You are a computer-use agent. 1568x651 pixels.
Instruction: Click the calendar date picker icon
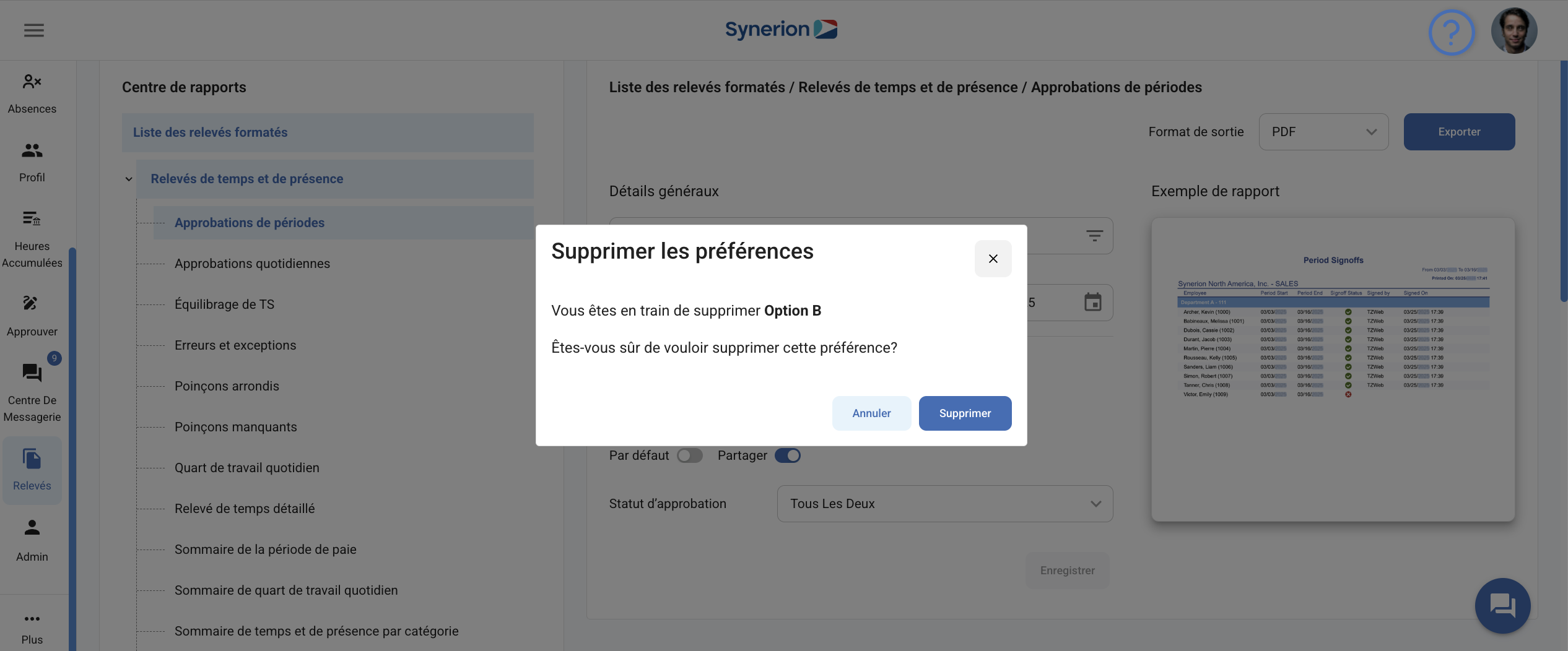click(1092, 302)
